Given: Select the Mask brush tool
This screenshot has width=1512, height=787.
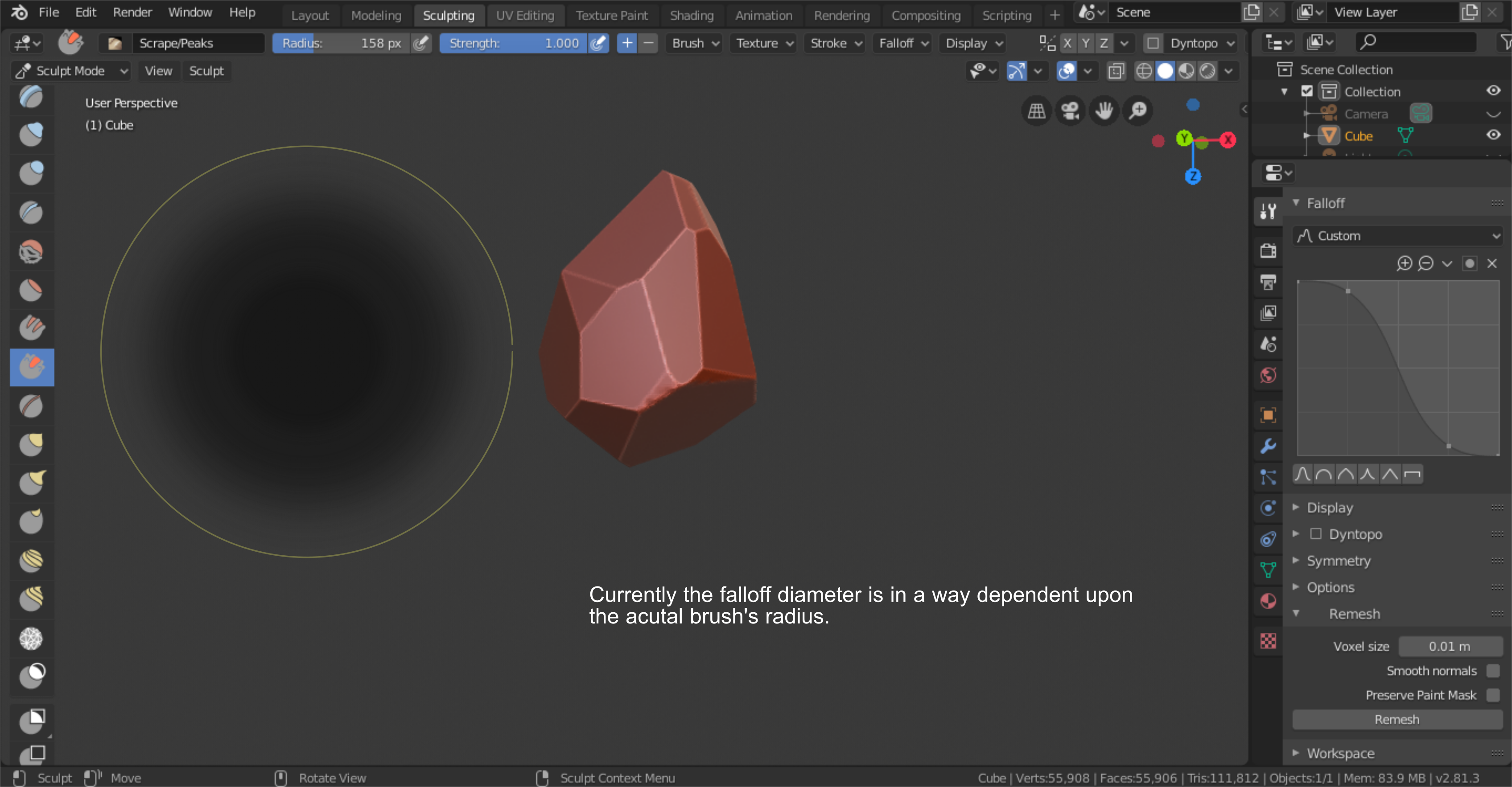Looking at the screenshot, I should (x=32, y=676).
